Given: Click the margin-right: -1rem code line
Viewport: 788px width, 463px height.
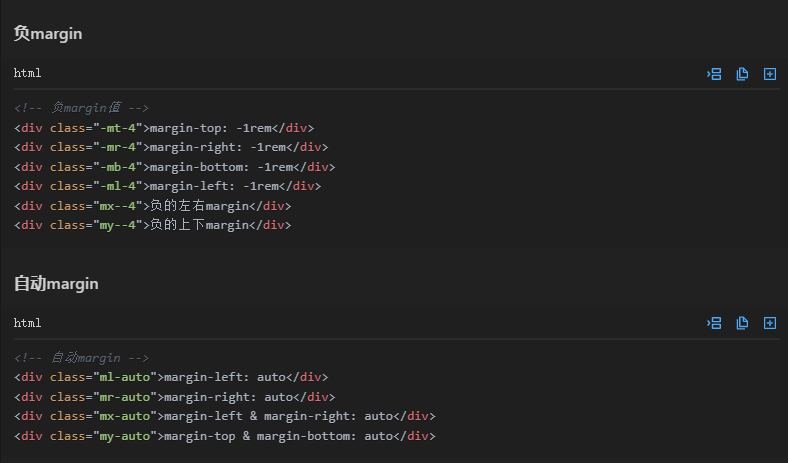Looking at the screenshot, I should pos(171,147).
